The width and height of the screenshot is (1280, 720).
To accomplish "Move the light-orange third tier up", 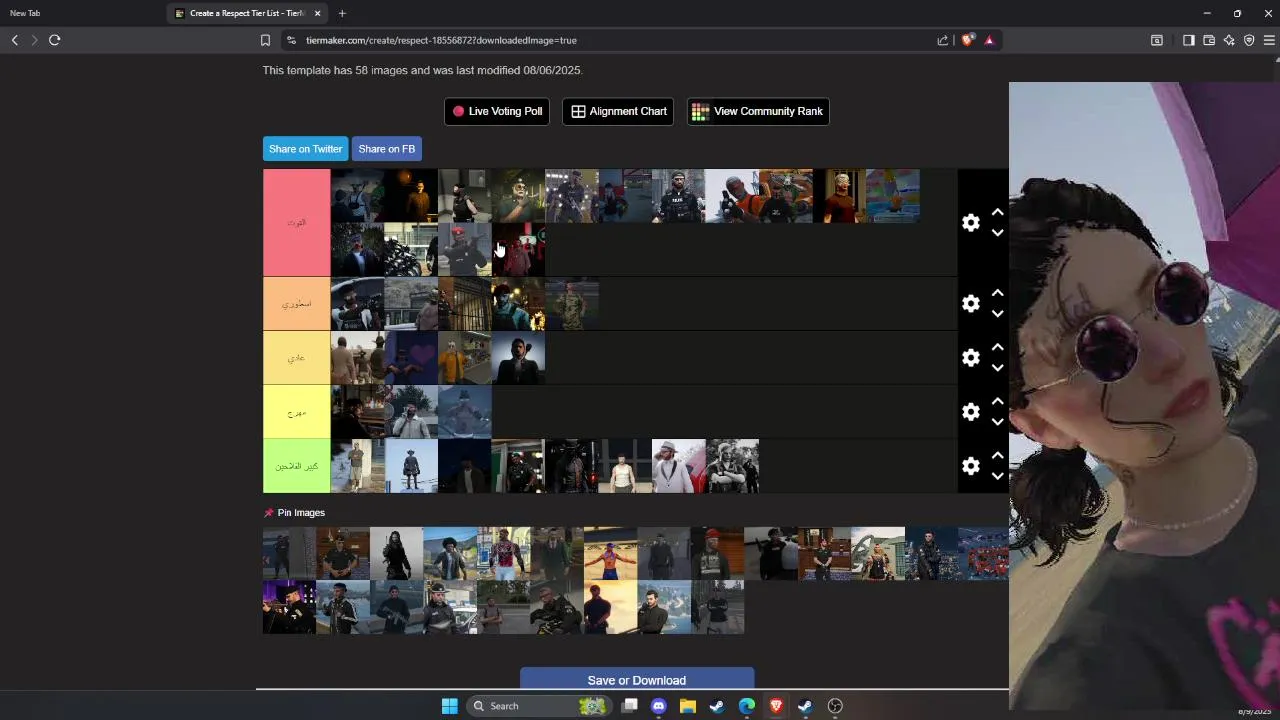I will click(997, 347).
